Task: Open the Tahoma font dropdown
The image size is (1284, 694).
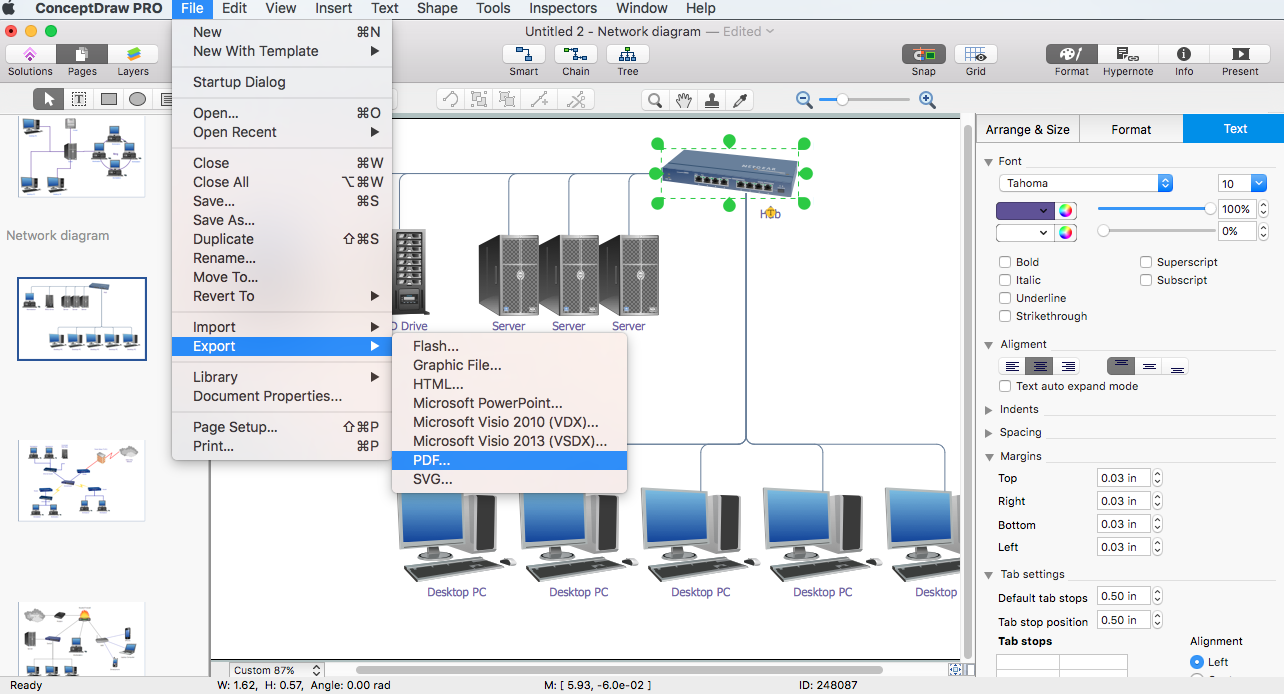Action: click(1085, 183)
